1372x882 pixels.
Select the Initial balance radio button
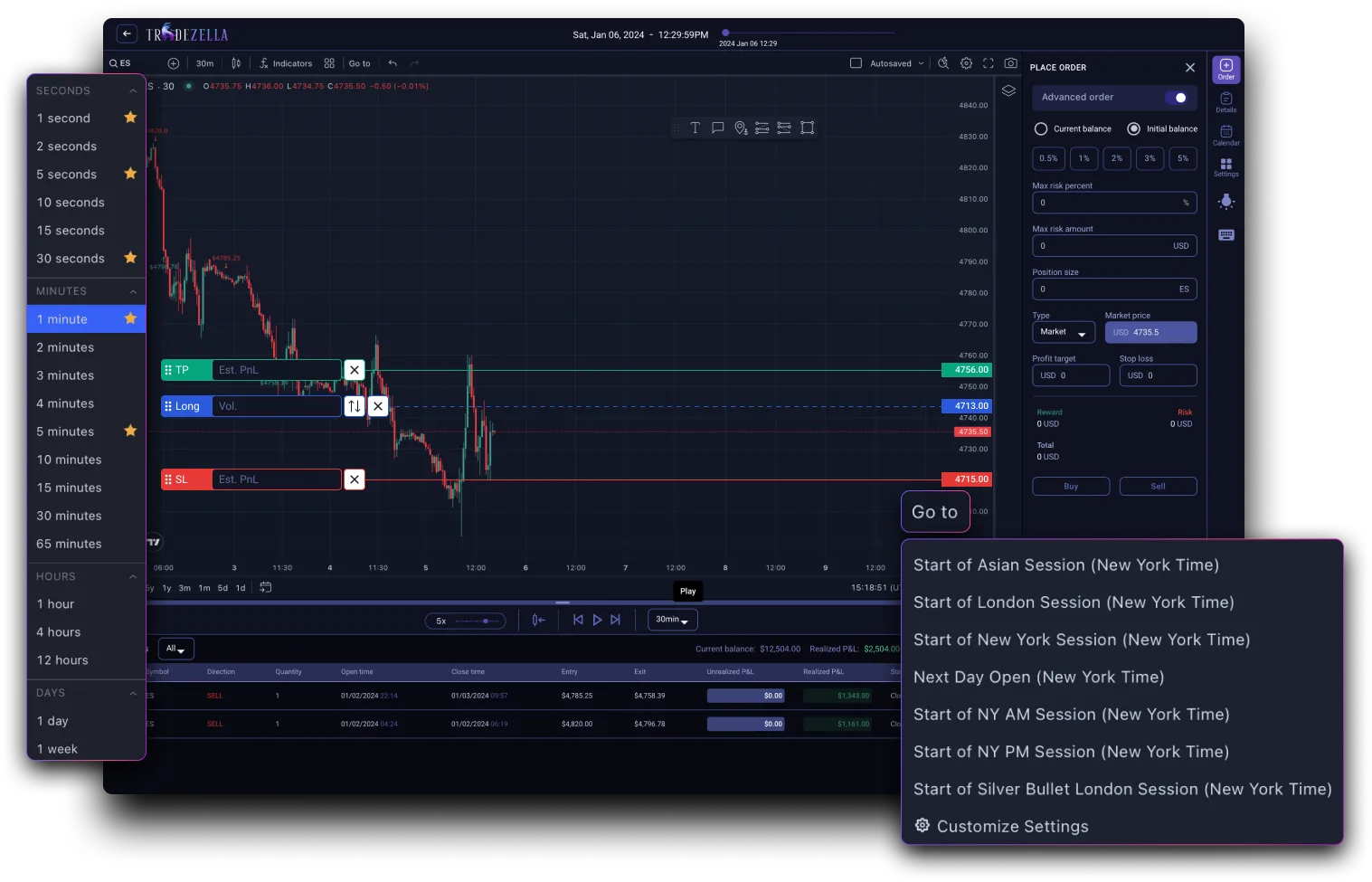(x=1133, y=128)
